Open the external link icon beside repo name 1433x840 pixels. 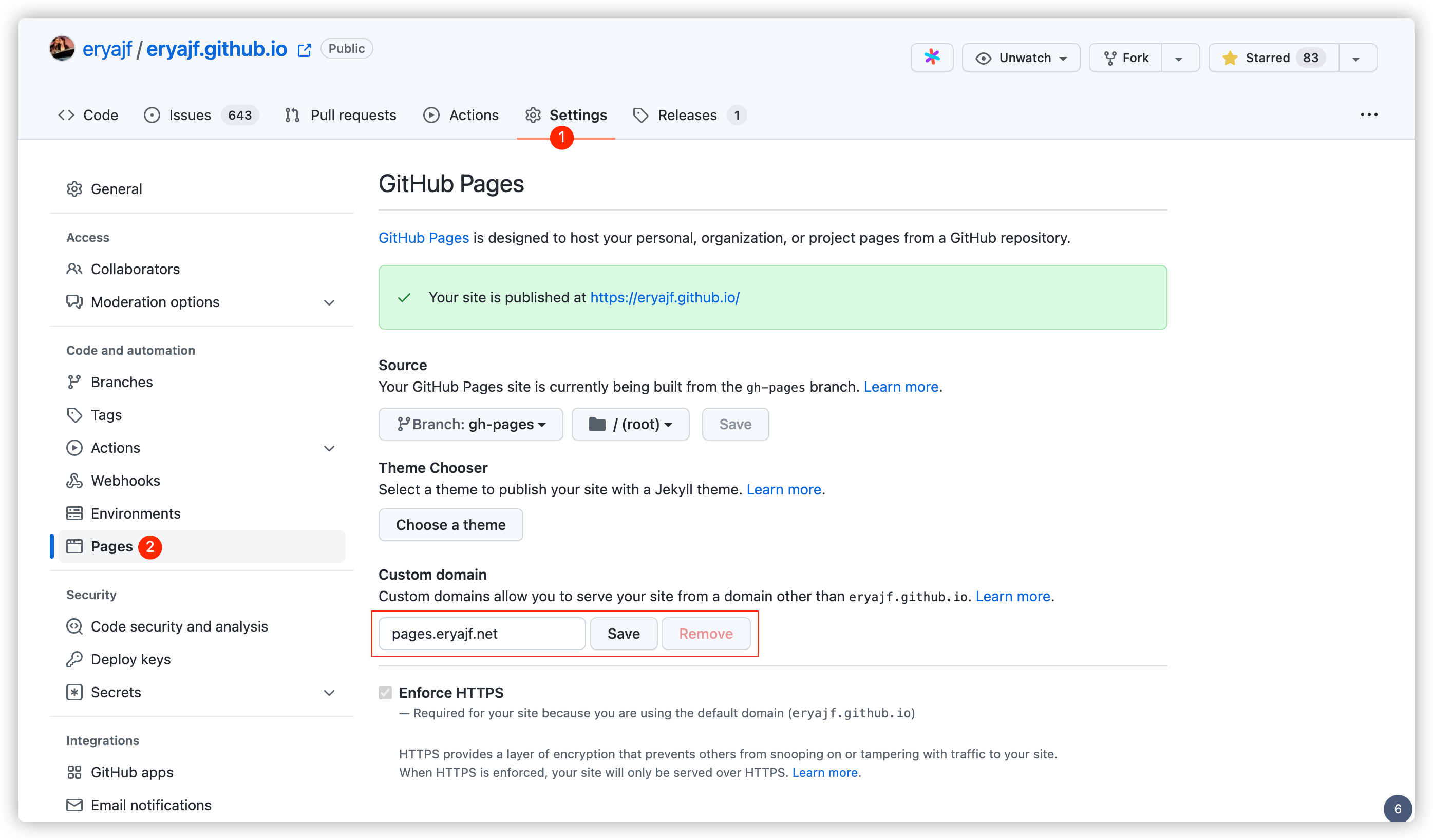(305, 50)
